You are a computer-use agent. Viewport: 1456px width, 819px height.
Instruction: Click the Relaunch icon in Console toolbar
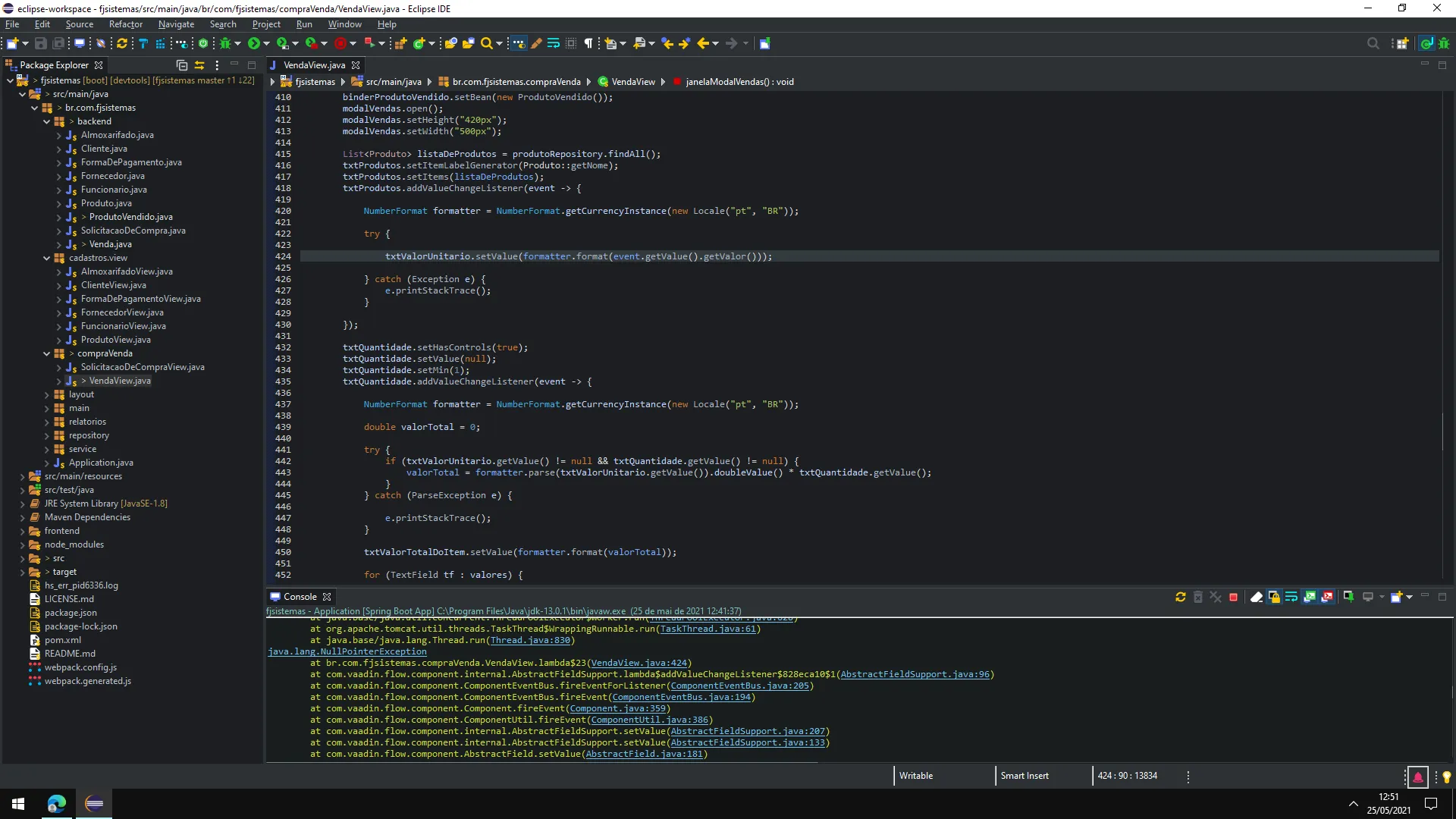tap(1180, 598)
